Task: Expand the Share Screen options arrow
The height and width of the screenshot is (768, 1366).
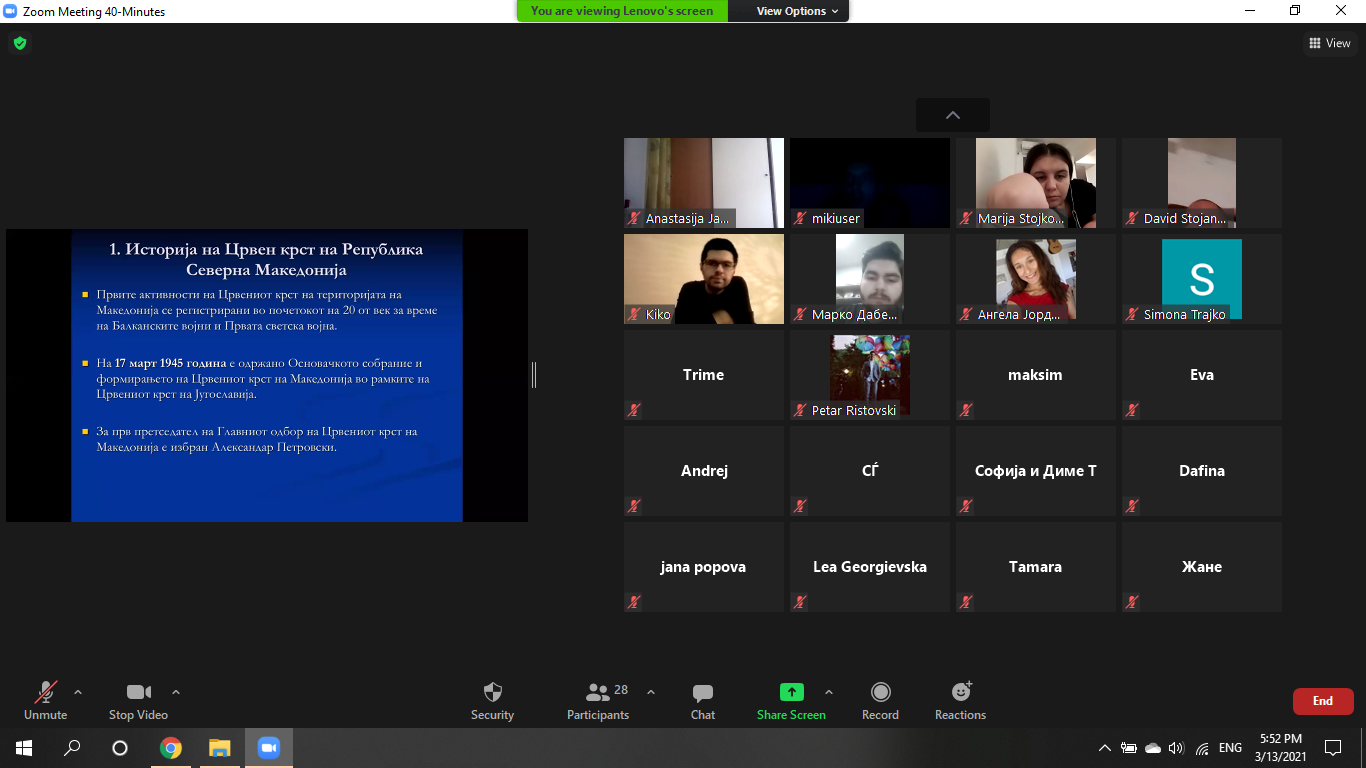Action: pyautogui.click(x=828, y=692)
